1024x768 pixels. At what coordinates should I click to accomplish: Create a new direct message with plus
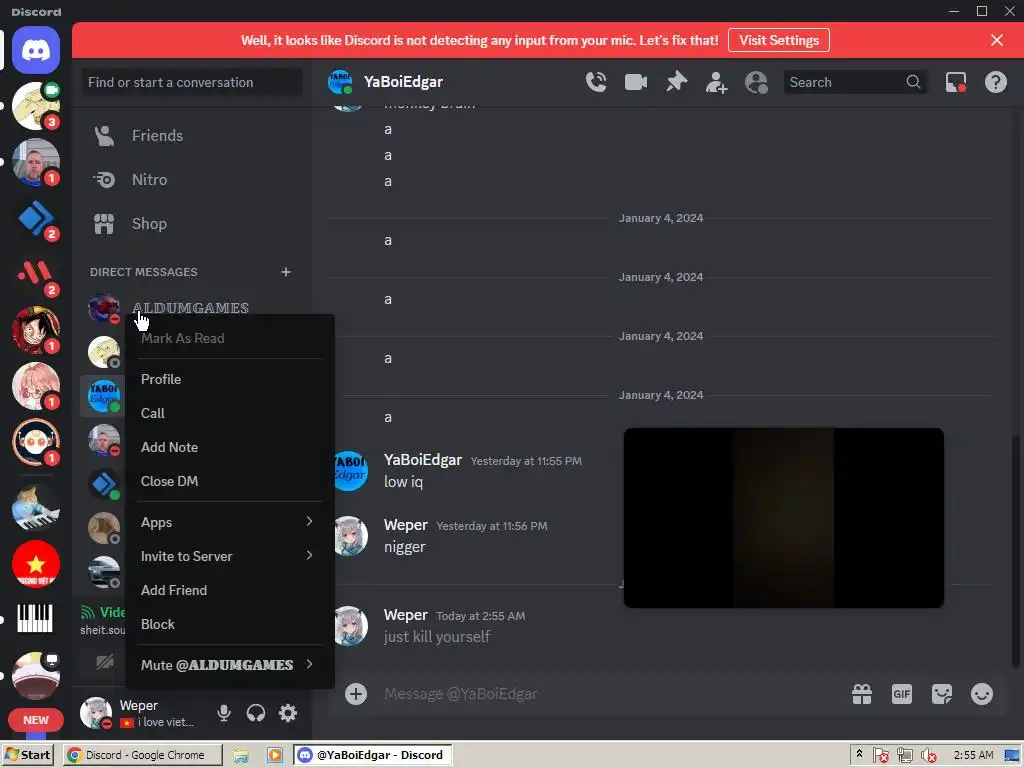pyautogui.click(x=285, y=272)
